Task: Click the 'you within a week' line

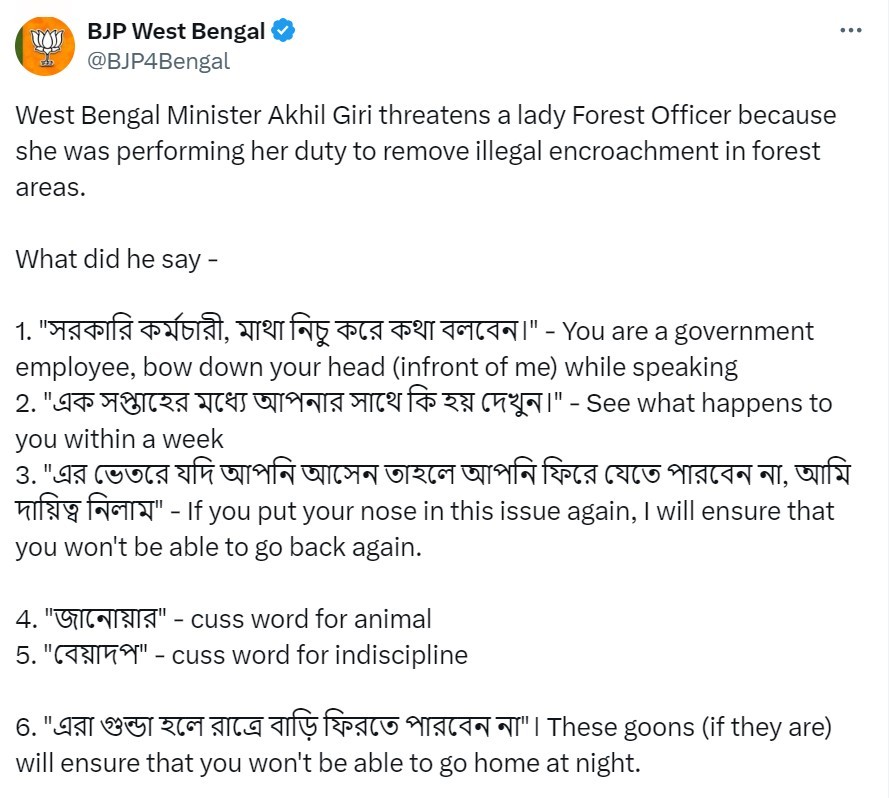Action: 120,440
